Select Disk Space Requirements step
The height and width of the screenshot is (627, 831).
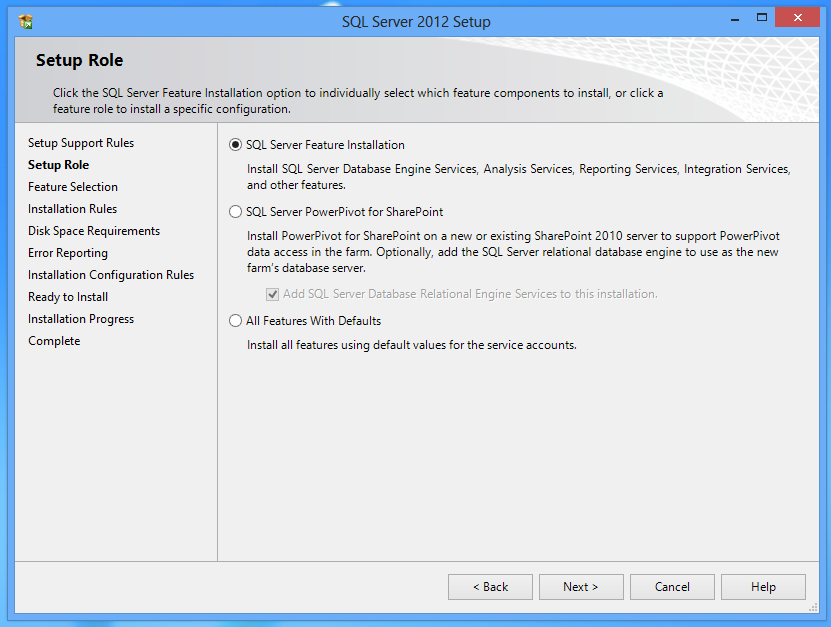(94, 231)
